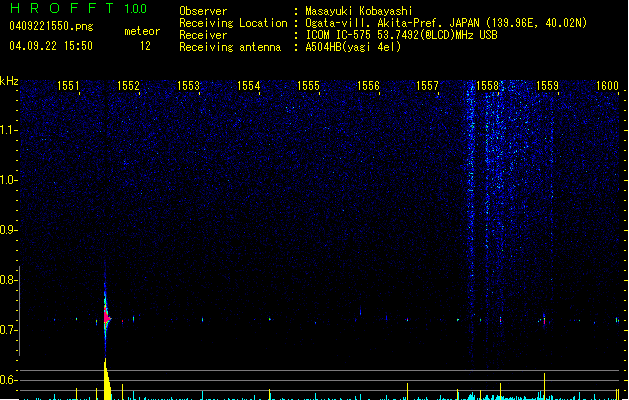Click the 1552 time axis label
Viewport: 629px width, 400px height.
click(x=128, y=86)
